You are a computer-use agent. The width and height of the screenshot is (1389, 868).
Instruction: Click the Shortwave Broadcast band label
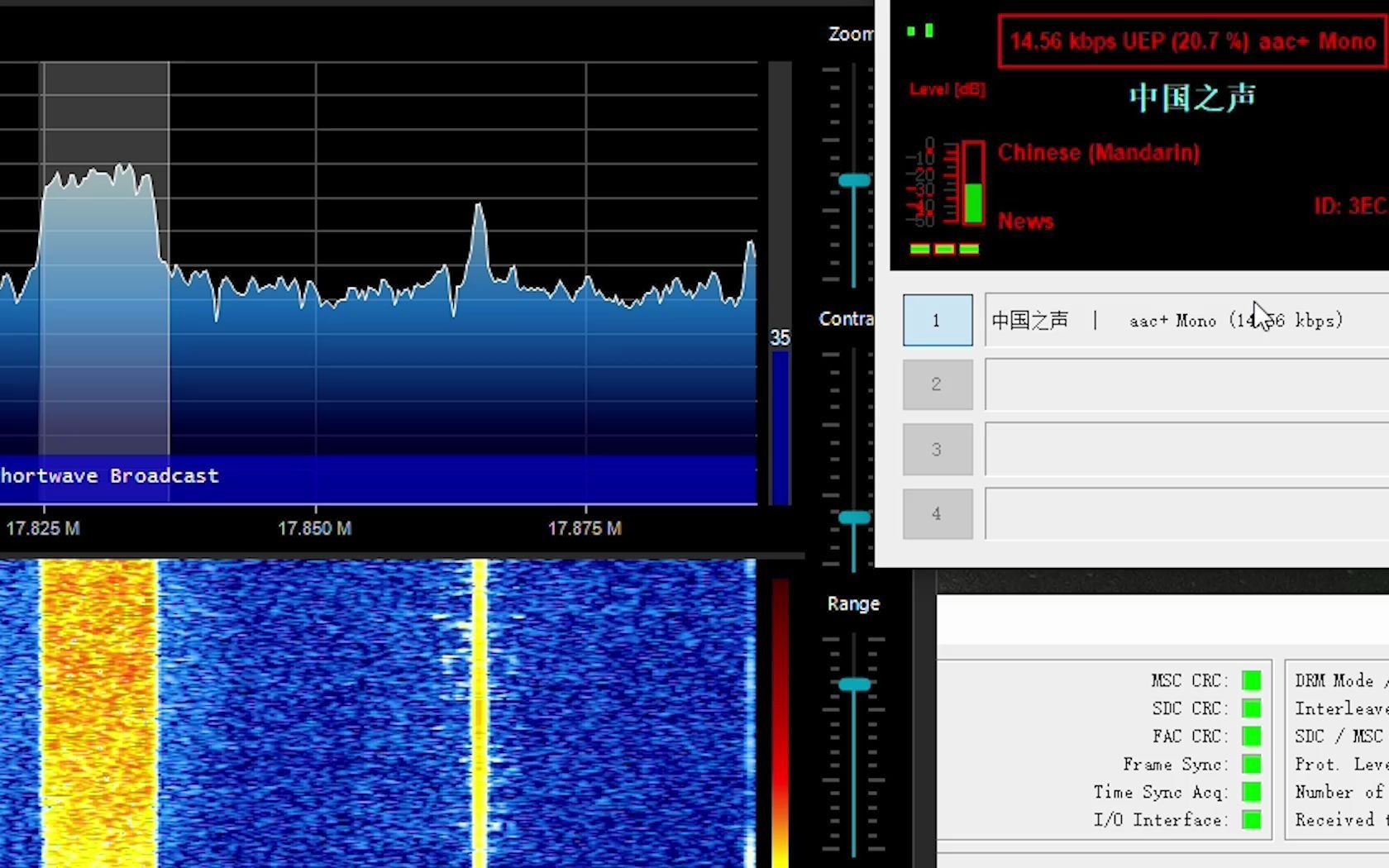[x=107, y=475]
